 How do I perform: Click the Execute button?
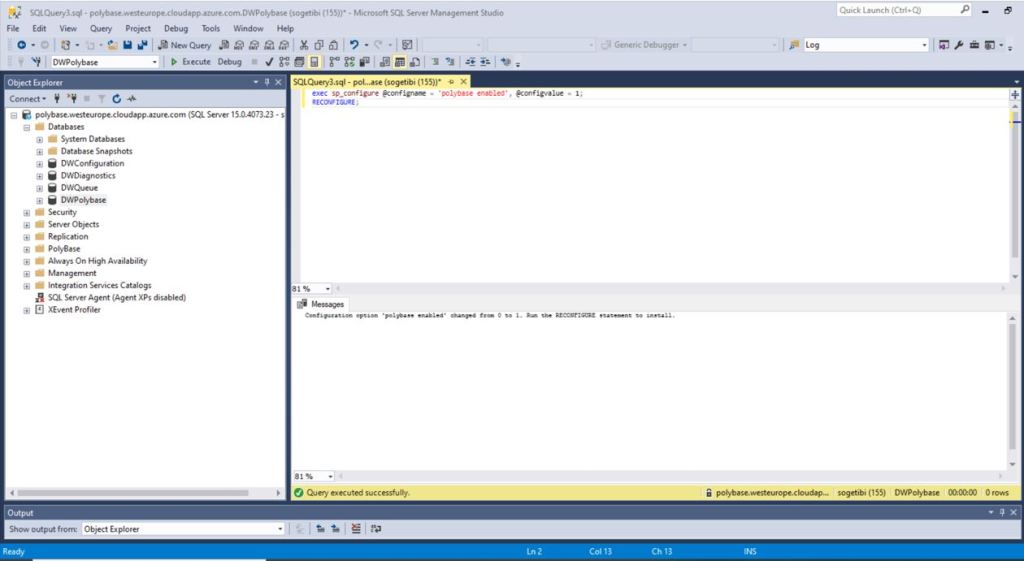coord(190,62)
